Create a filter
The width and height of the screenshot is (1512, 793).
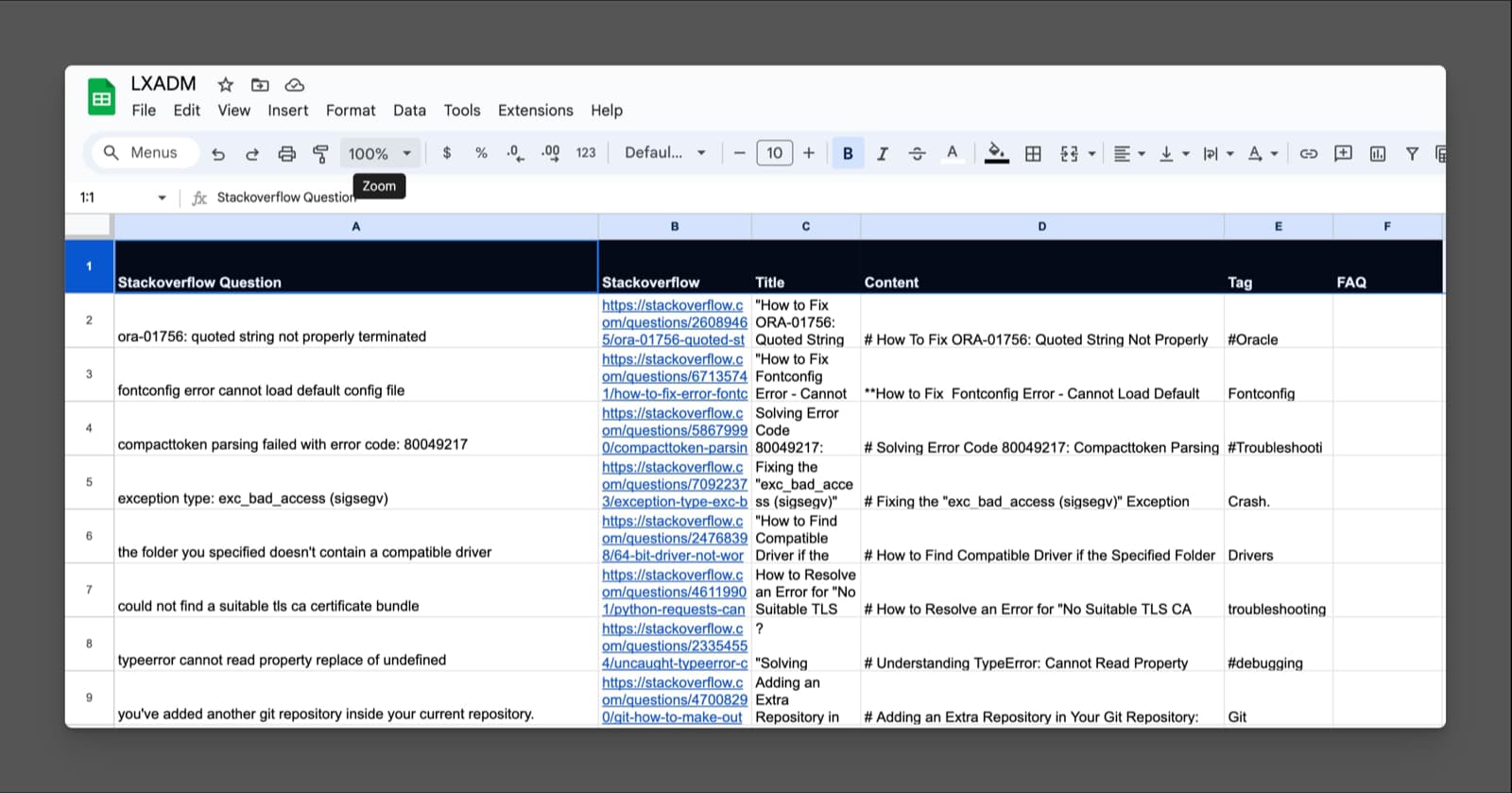click(1412, 153)
